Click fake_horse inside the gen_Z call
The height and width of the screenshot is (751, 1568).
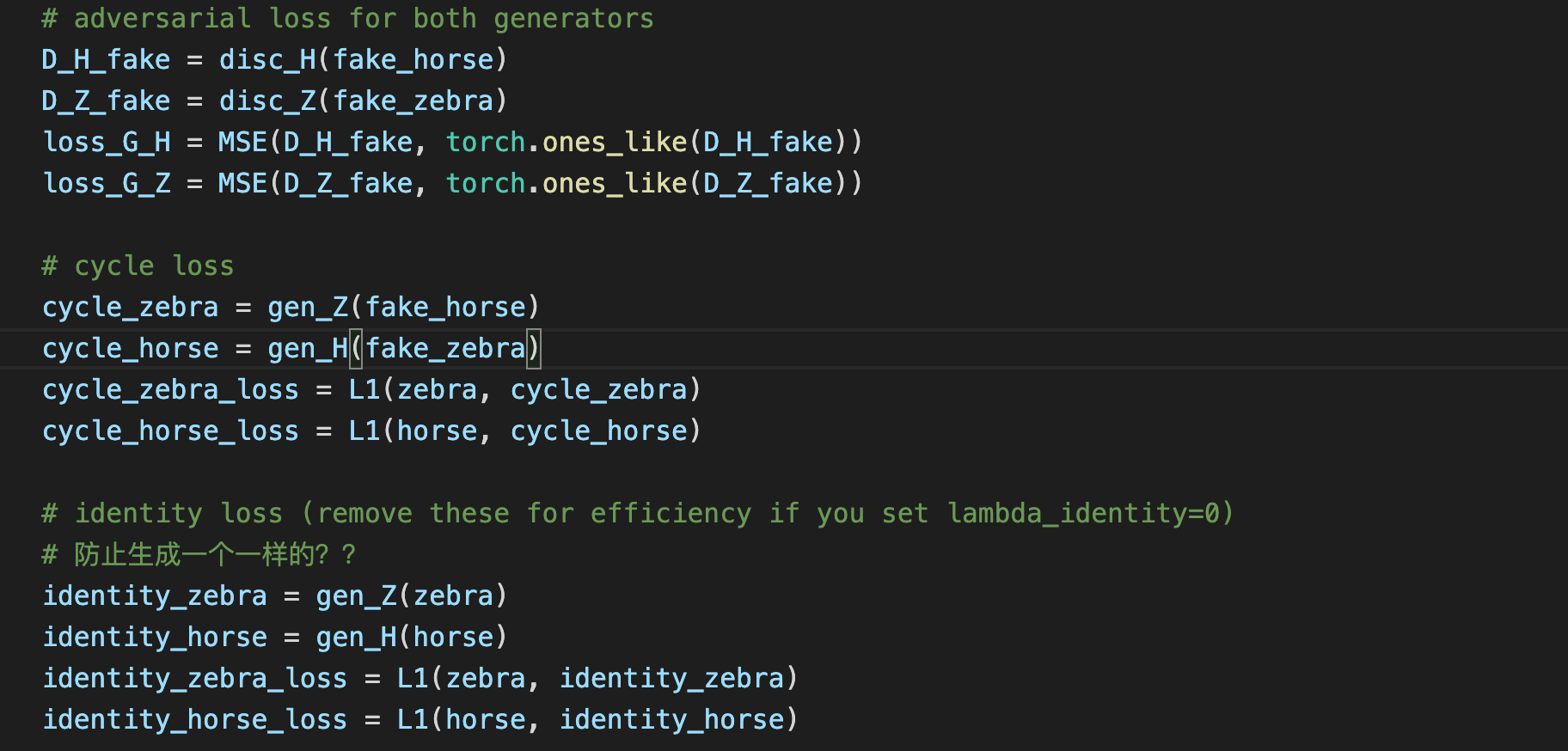click(x=446, y=307)
